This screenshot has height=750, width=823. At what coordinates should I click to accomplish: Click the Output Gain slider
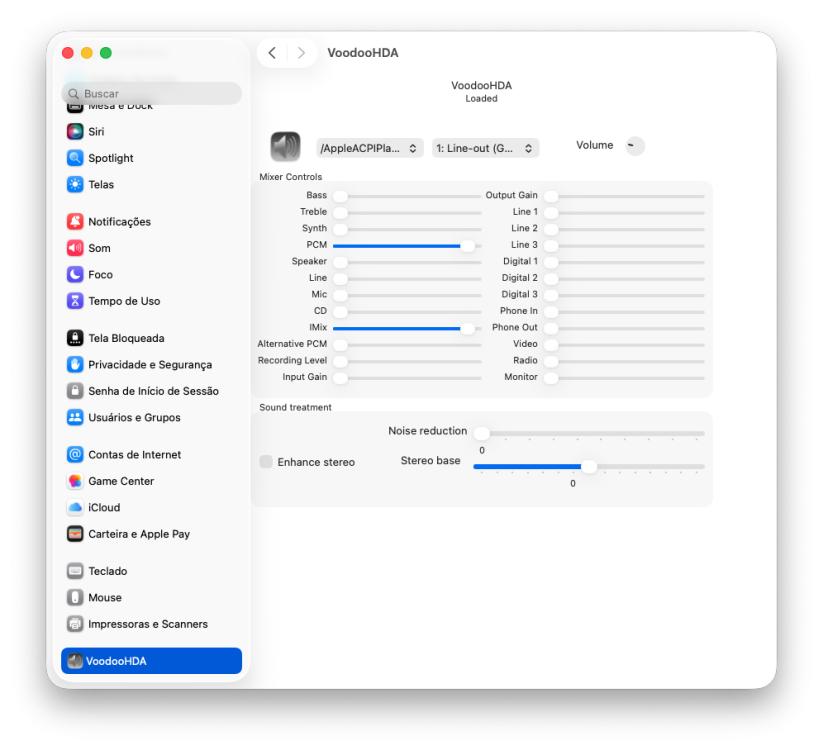click(x=624, y=196)
